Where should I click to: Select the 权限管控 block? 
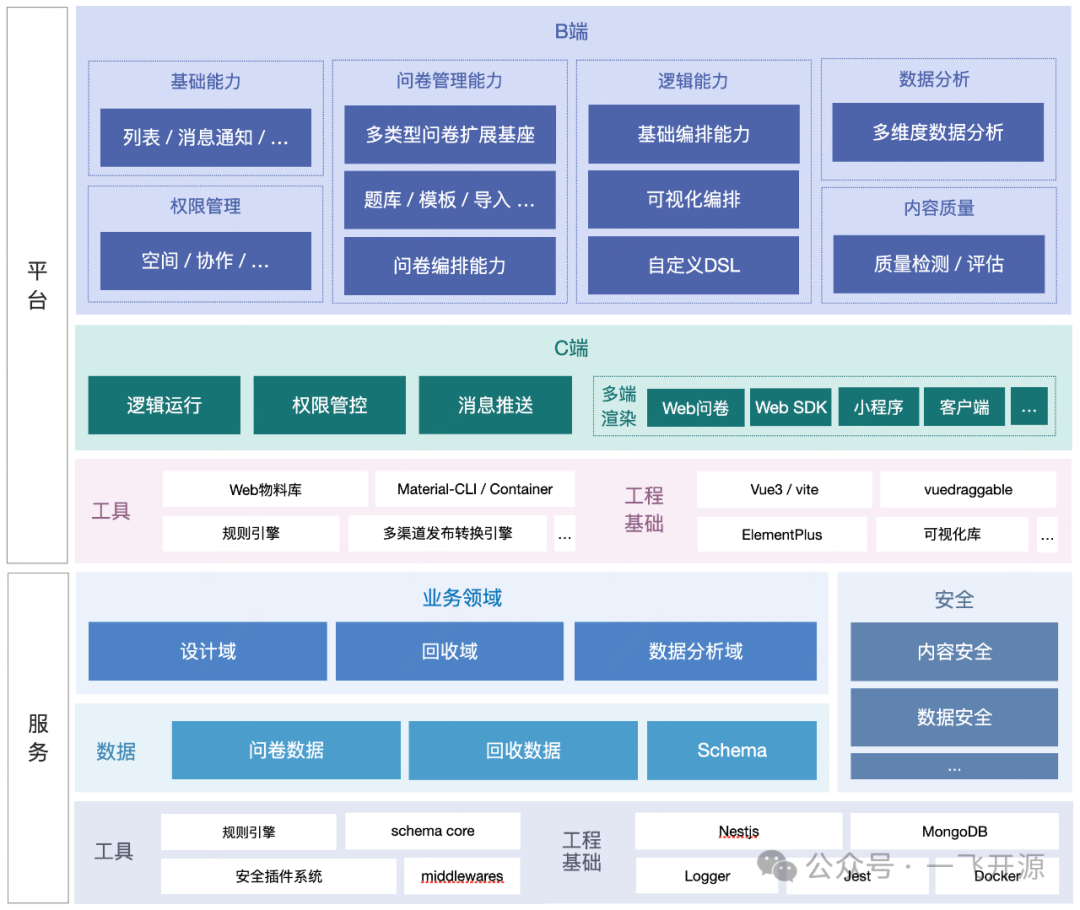pos(330,405)
